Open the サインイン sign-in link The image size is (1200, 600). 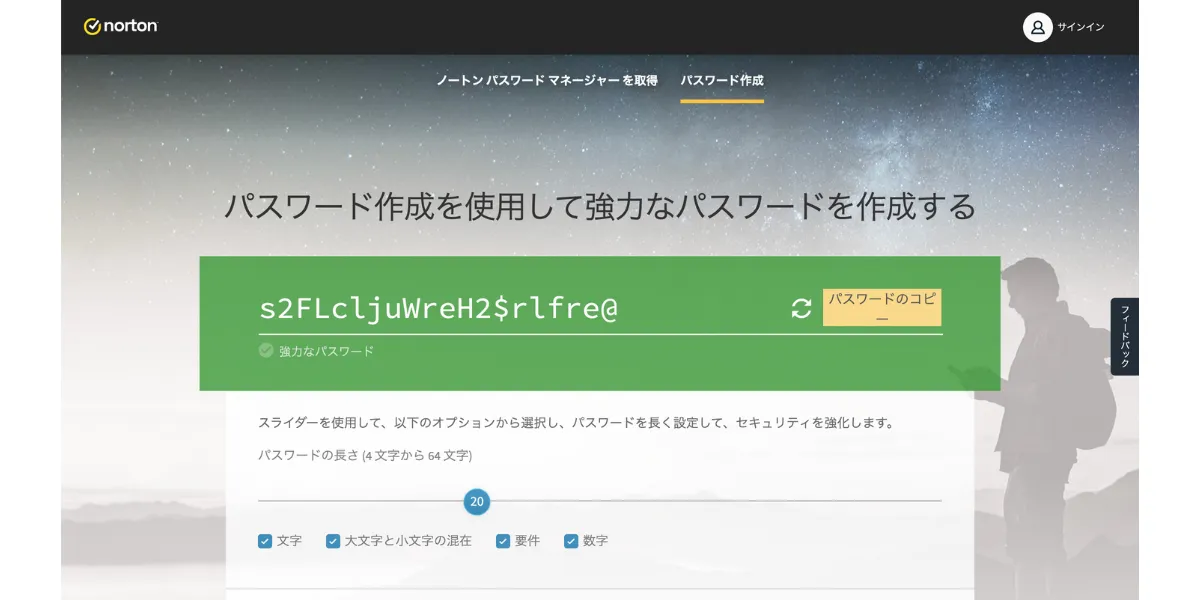point(1081,27)
